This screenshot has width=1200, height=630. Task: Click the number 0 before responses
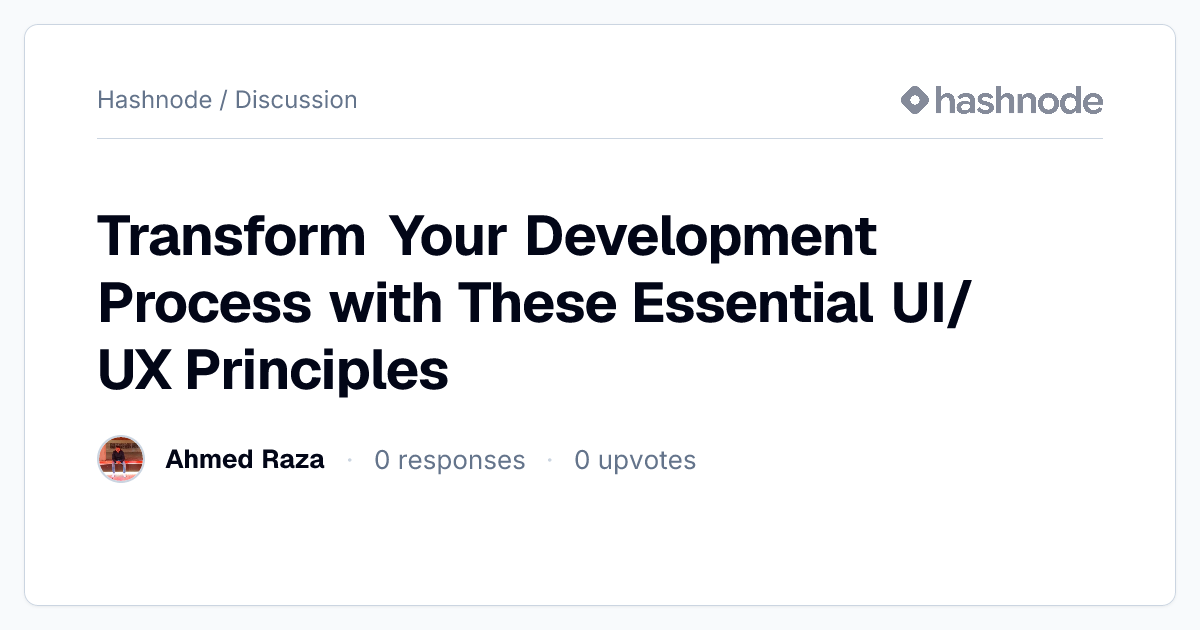tap(382, 460)
